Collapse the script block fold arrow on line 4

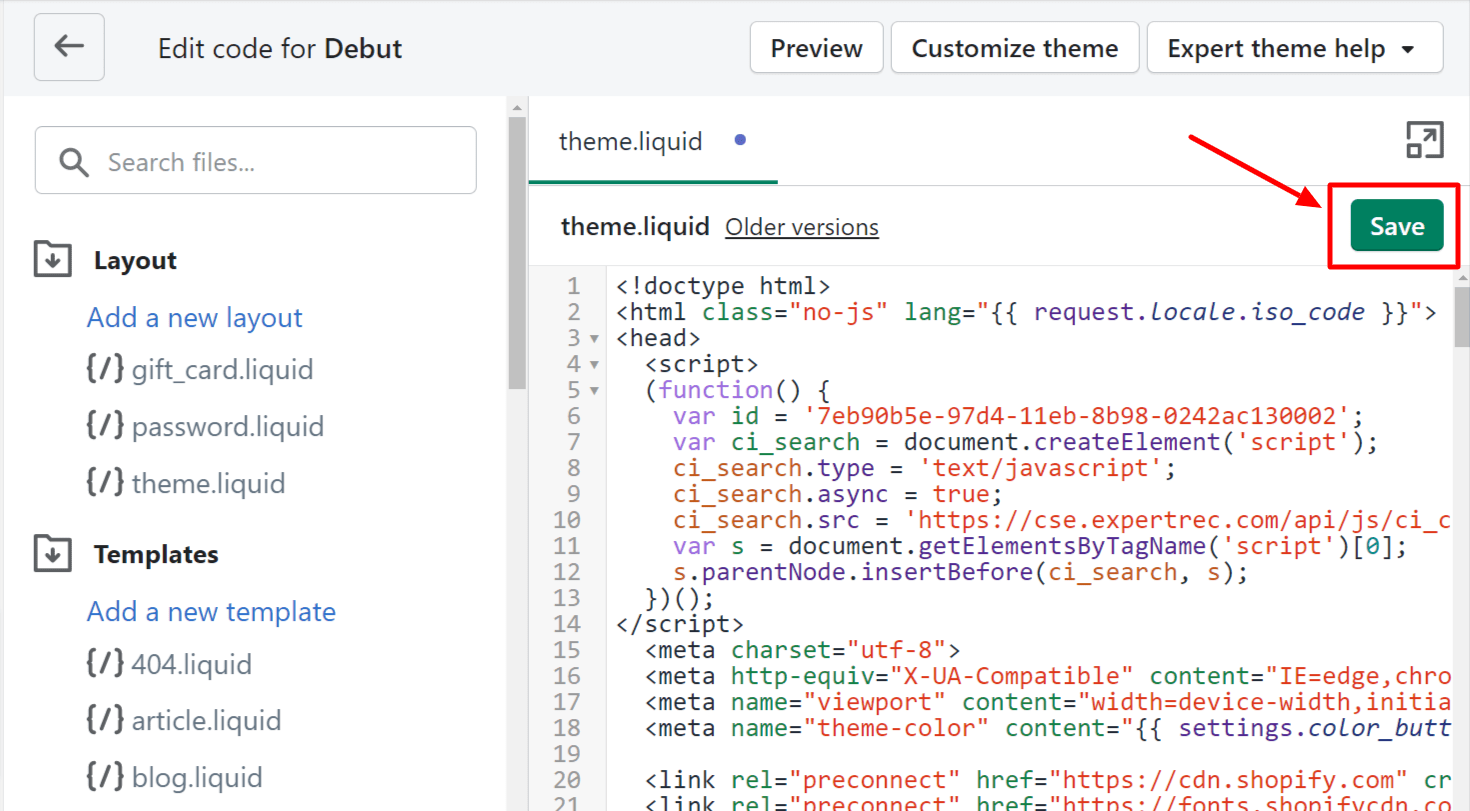coord(592,364)
